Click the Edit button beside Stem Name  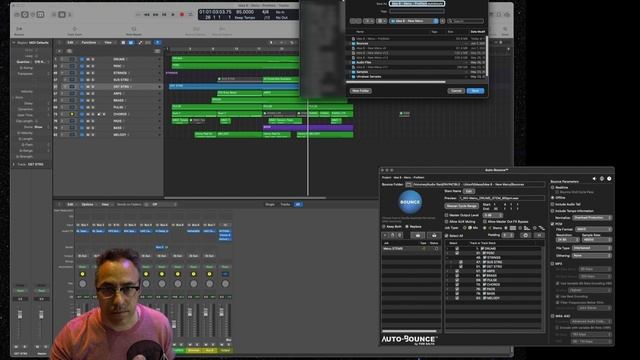[x=469, y=191]
